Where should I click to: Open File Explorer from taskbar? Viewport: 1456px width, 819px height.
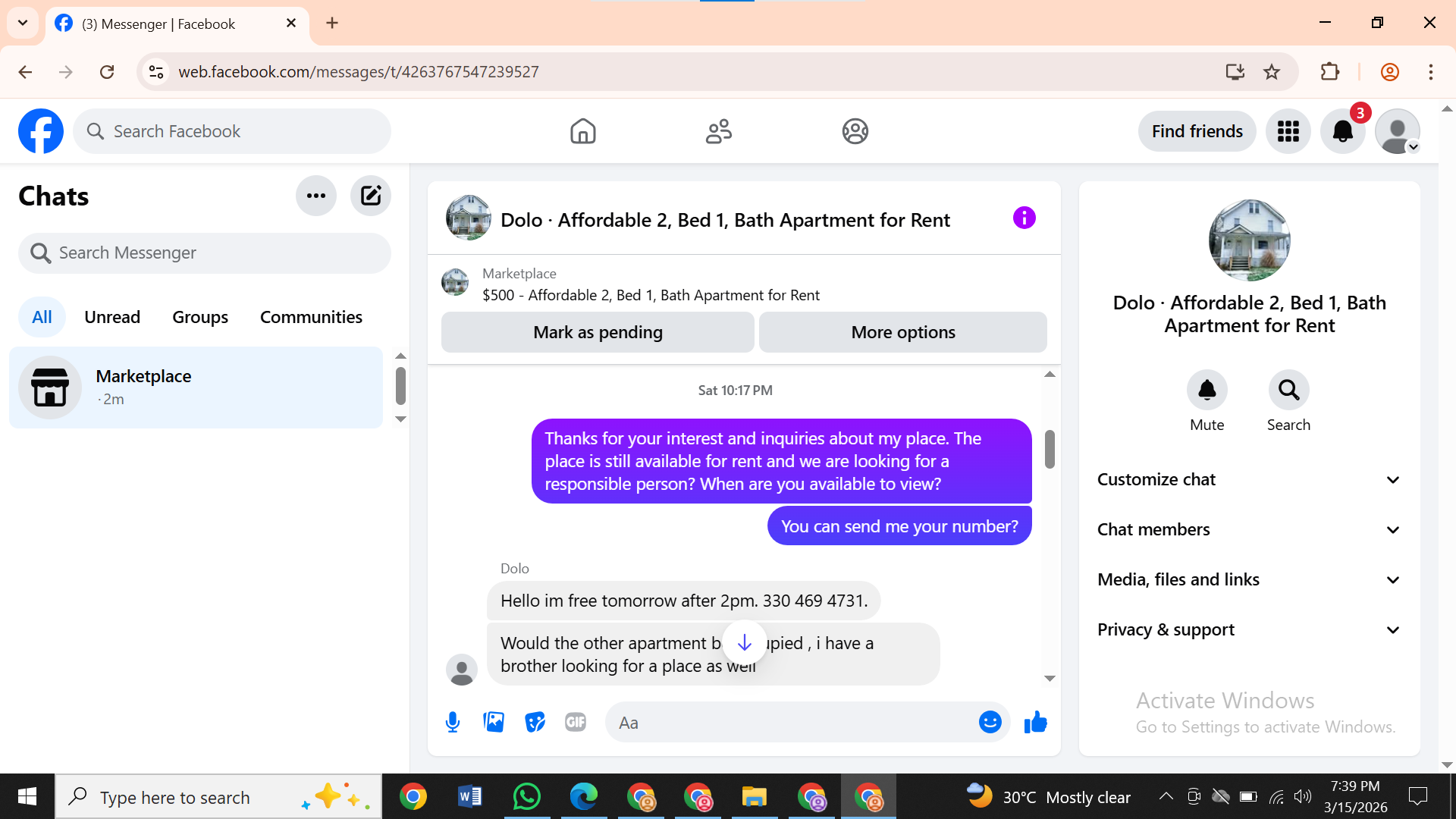(x=755, y=797)
